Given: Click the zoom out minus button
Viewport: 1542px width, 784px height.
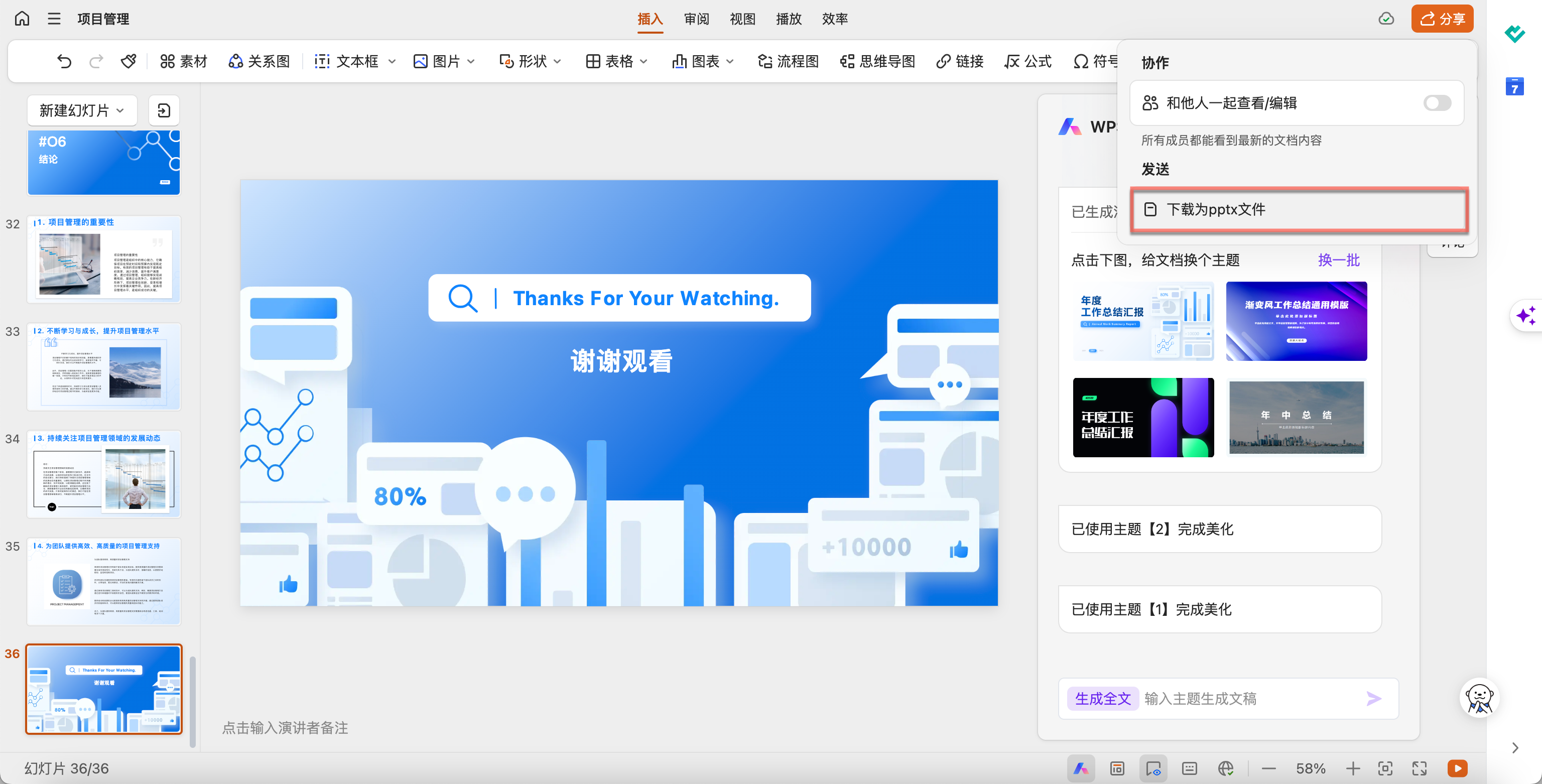Looking at the screenshot, I should (1268, 768).
